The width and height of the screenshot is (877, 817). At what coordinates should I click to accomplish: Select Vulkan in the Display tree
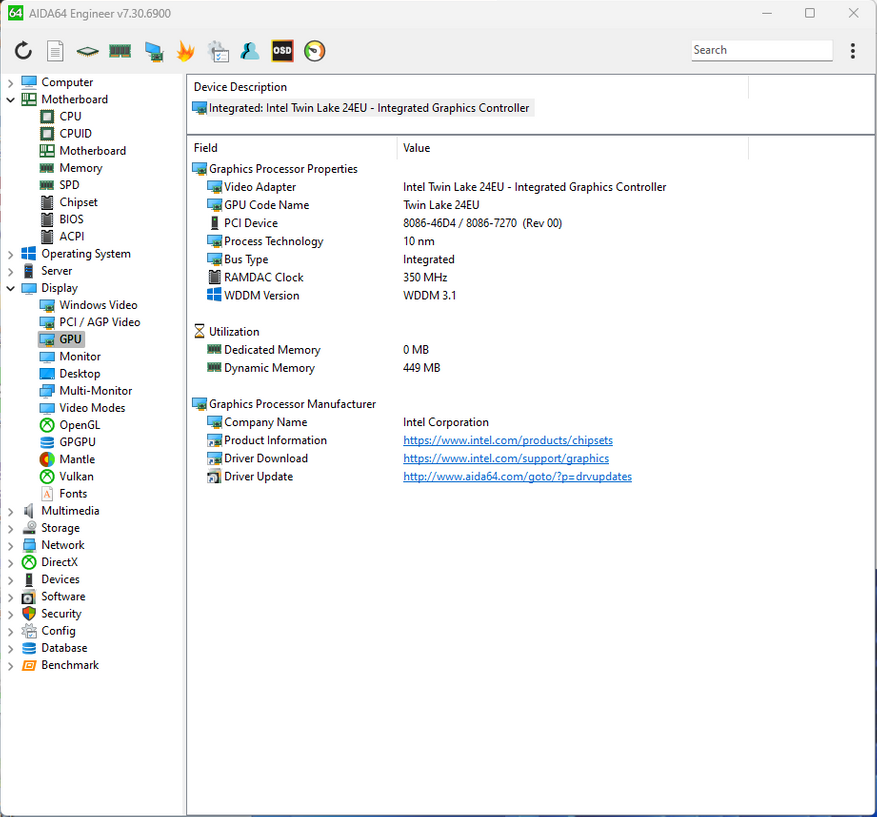76,477
